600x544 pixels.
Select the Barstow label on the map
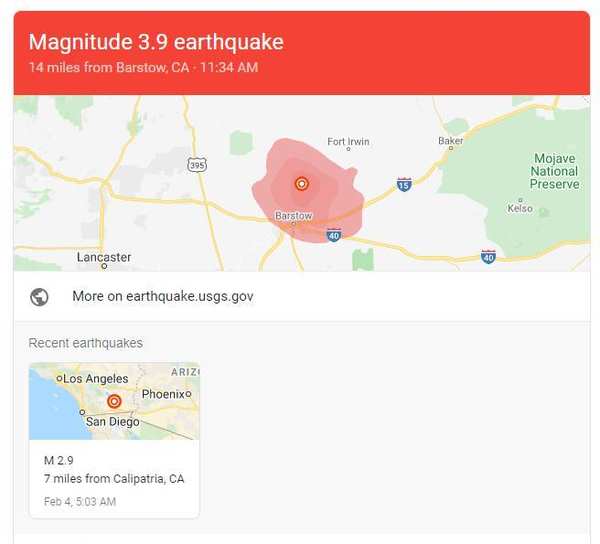[x=293, y=216]
